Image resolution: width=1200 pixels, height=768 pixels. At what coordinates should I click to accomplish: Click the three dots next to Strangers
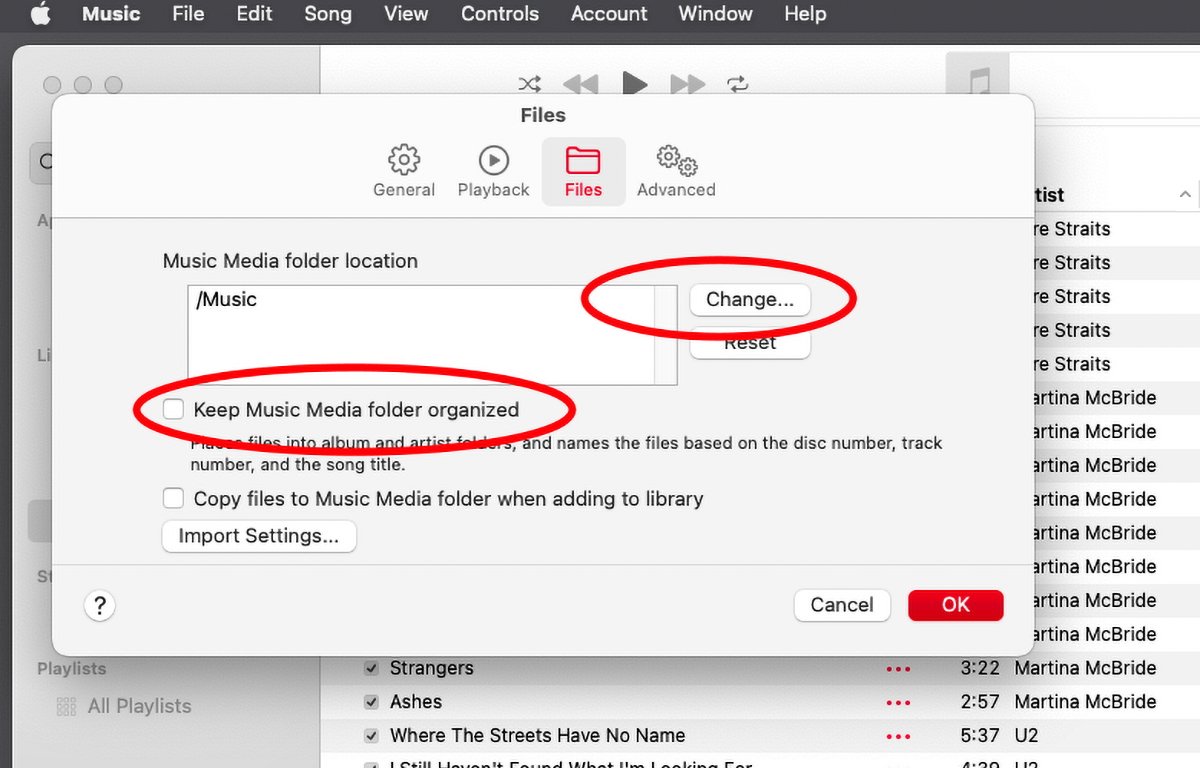click(897, 669)
